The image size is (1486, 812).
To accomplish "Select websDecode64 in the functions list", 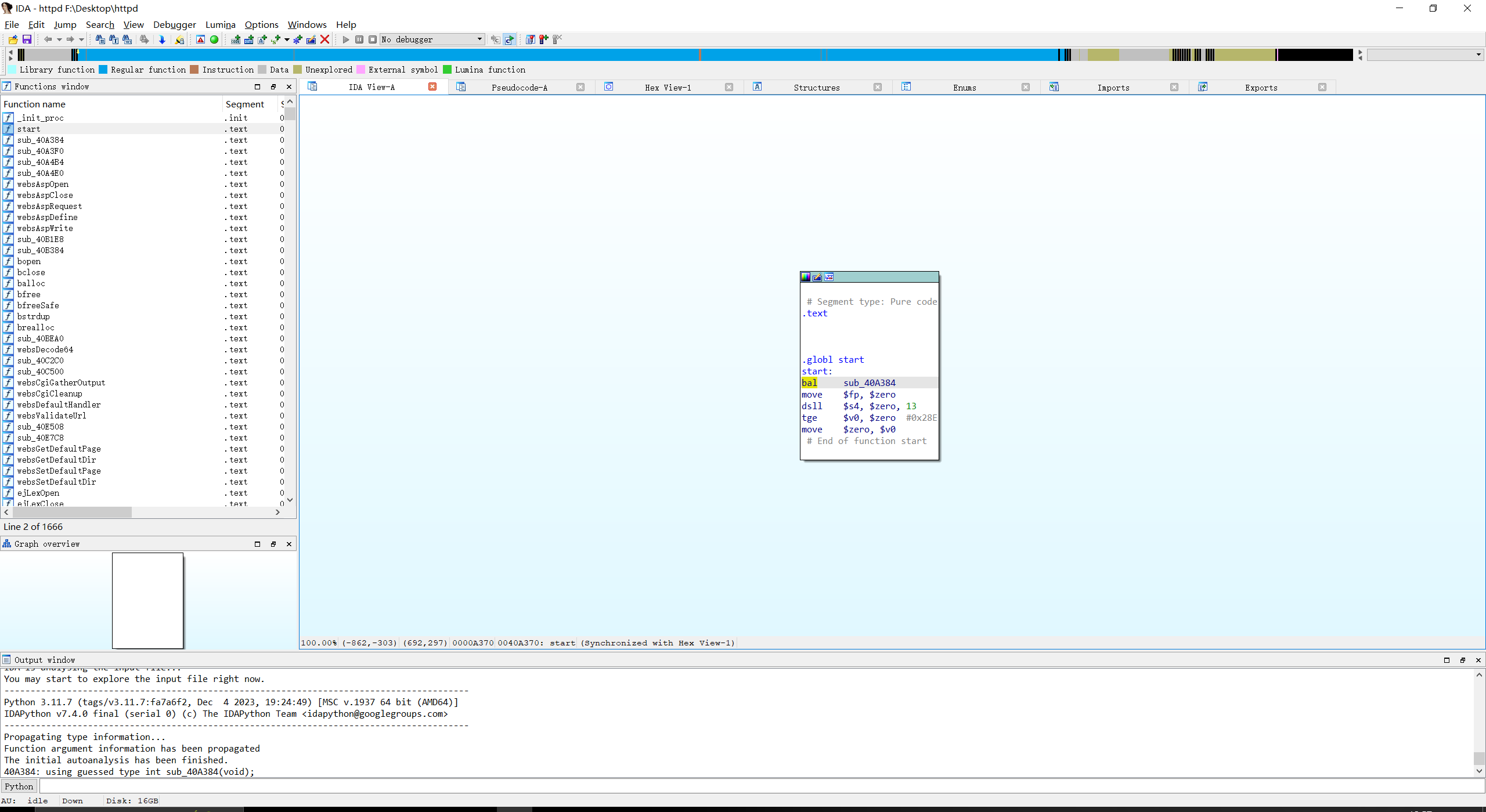I will click(45, 349).
